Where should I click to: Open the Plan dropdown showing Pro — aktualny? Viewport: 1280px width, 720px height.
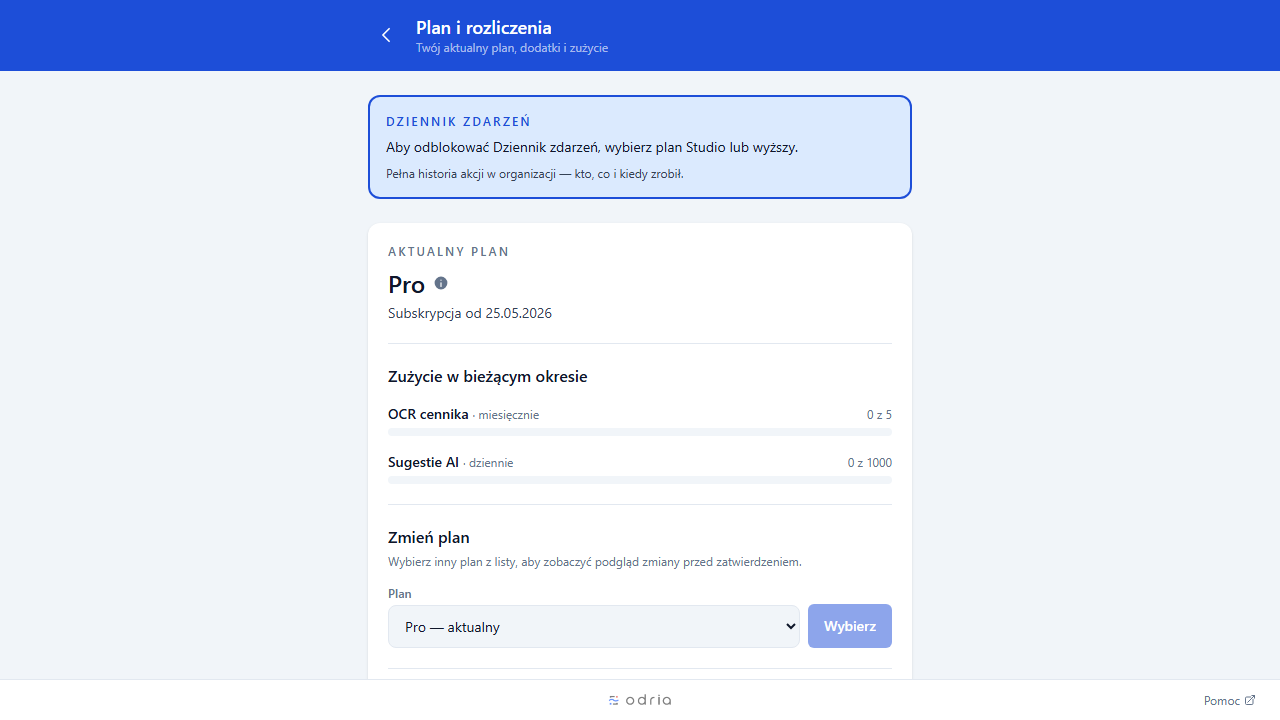pos(594,626)
